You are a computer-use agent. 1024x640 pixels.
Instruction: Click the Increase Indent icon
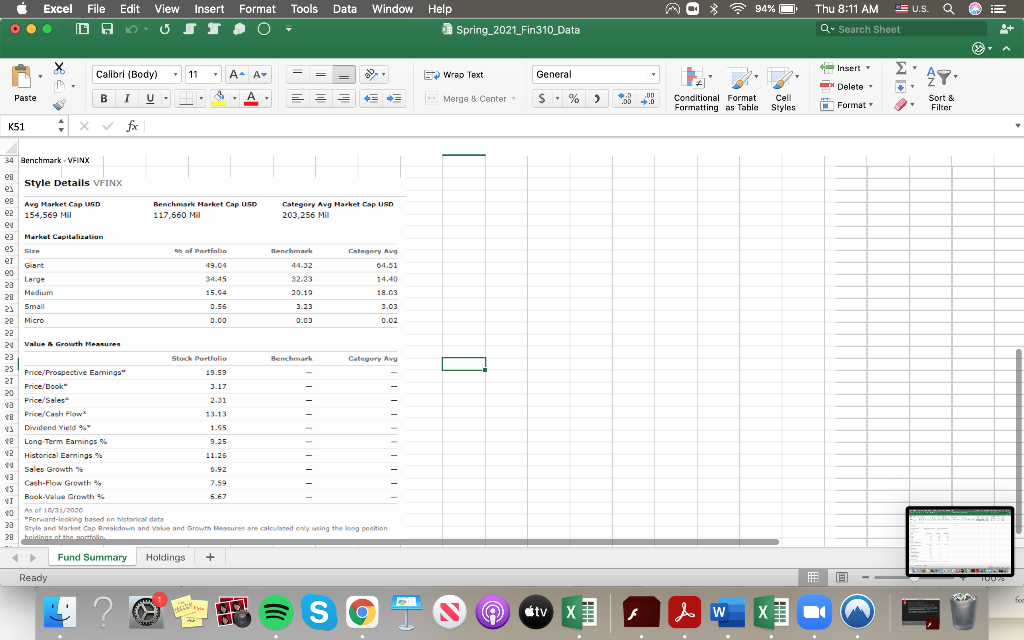pyautogui.click(x=393, y=99)
